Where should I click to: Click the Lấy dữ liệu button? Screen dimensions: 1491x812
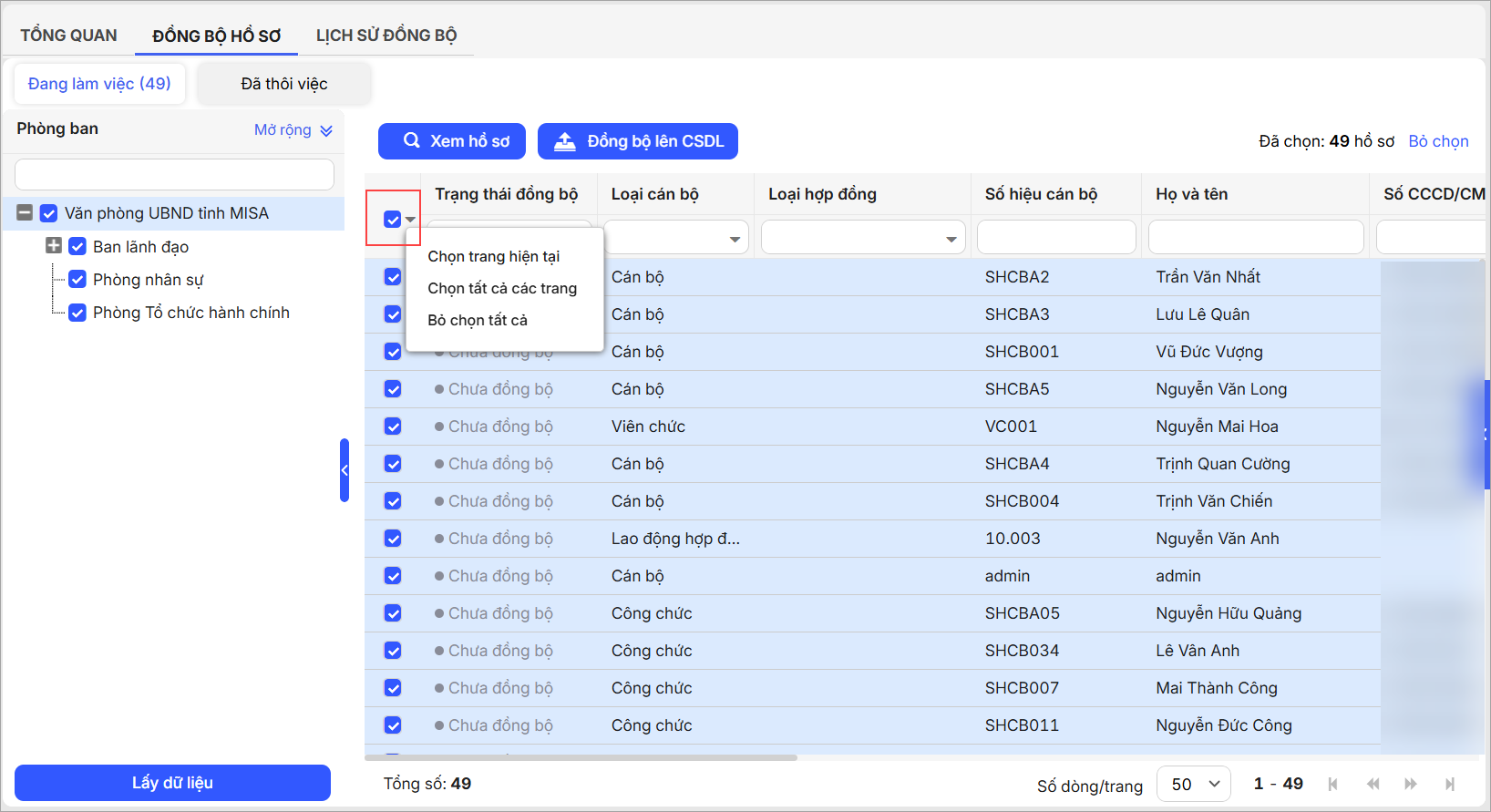coord(172,783)
